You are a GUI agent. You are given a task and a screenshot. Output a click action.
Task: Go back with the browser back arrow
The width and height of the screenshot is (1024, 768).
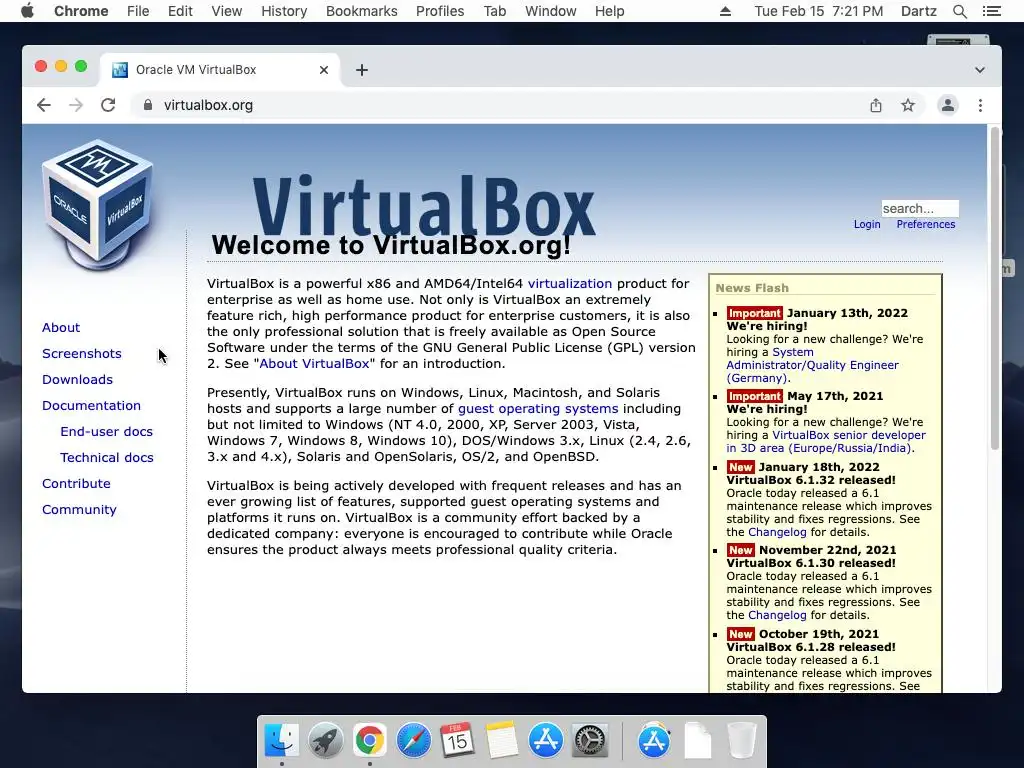[x=44, y=105]
